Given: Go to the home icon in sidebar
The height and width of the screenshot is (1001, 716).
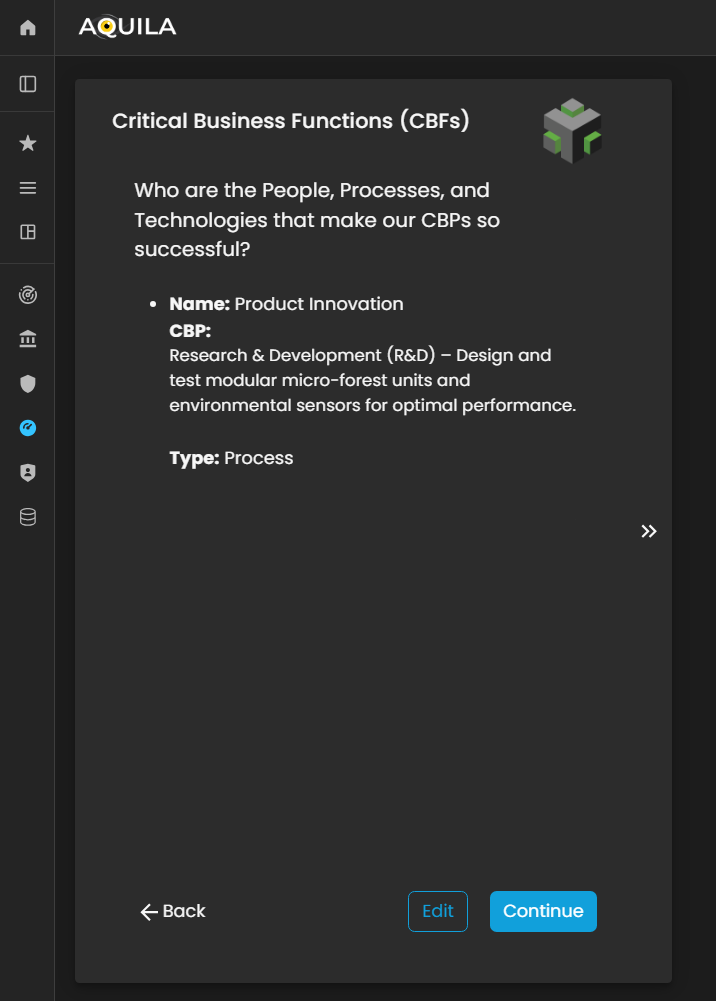Looking at the screenshot, I should (28, 28).
